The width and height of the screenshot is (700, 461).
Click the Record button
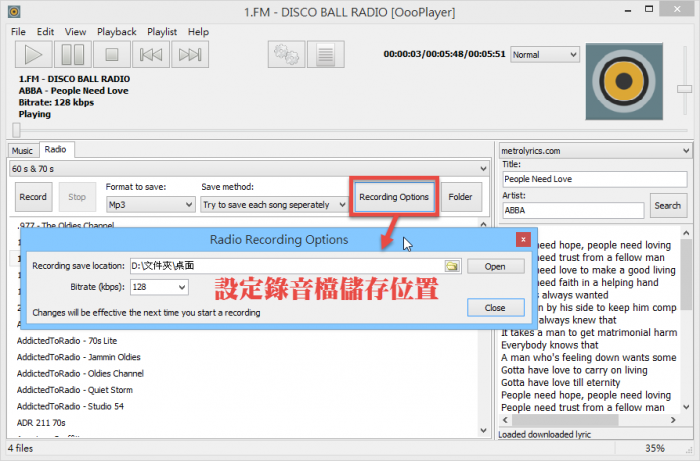(x=33, y=197)
